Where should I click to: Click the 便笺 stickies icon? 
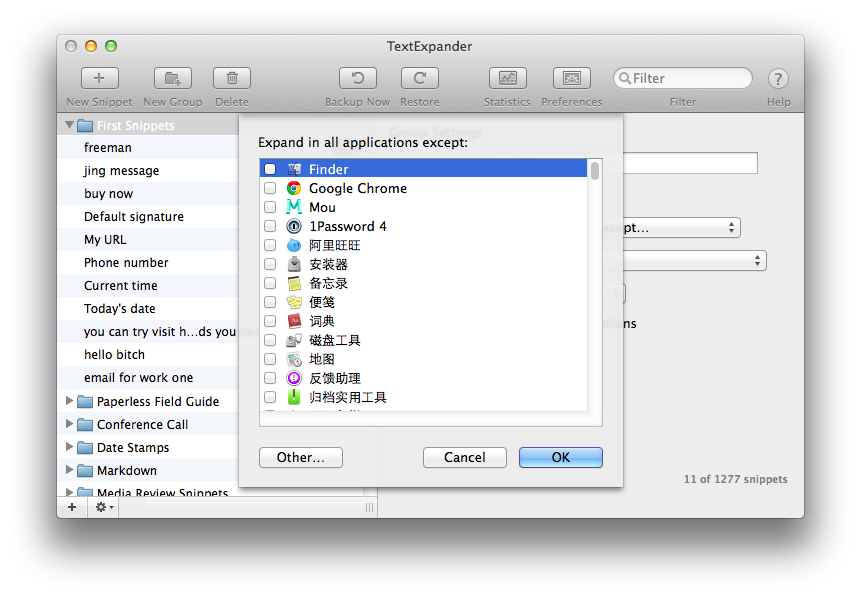click(294, 302)
